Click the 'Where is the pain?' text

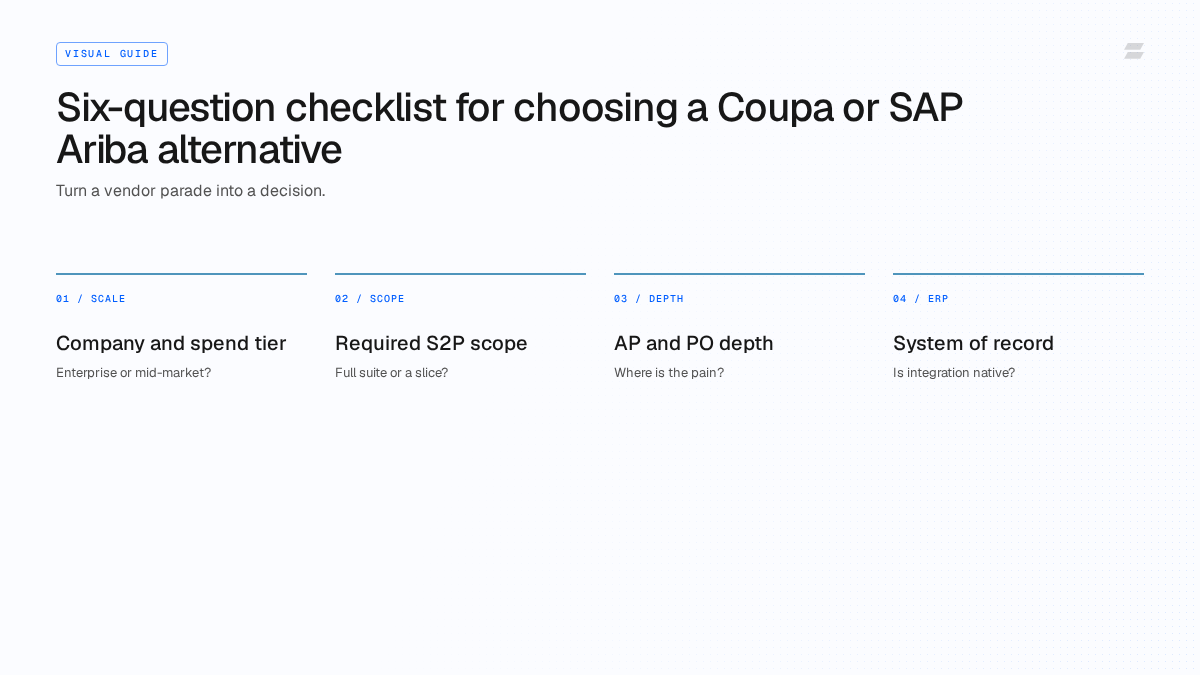coord(669,373)
